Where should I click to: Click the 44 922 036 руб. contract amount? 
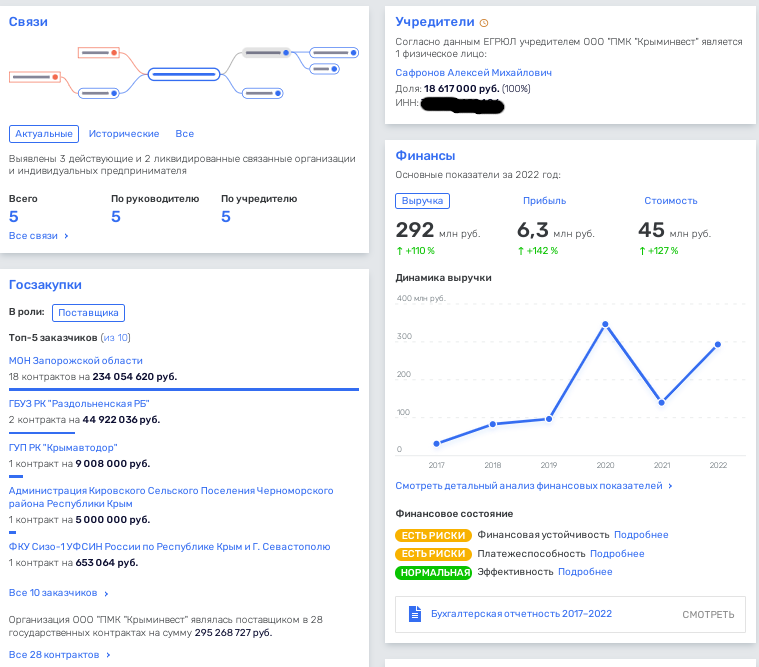[121, 420]
